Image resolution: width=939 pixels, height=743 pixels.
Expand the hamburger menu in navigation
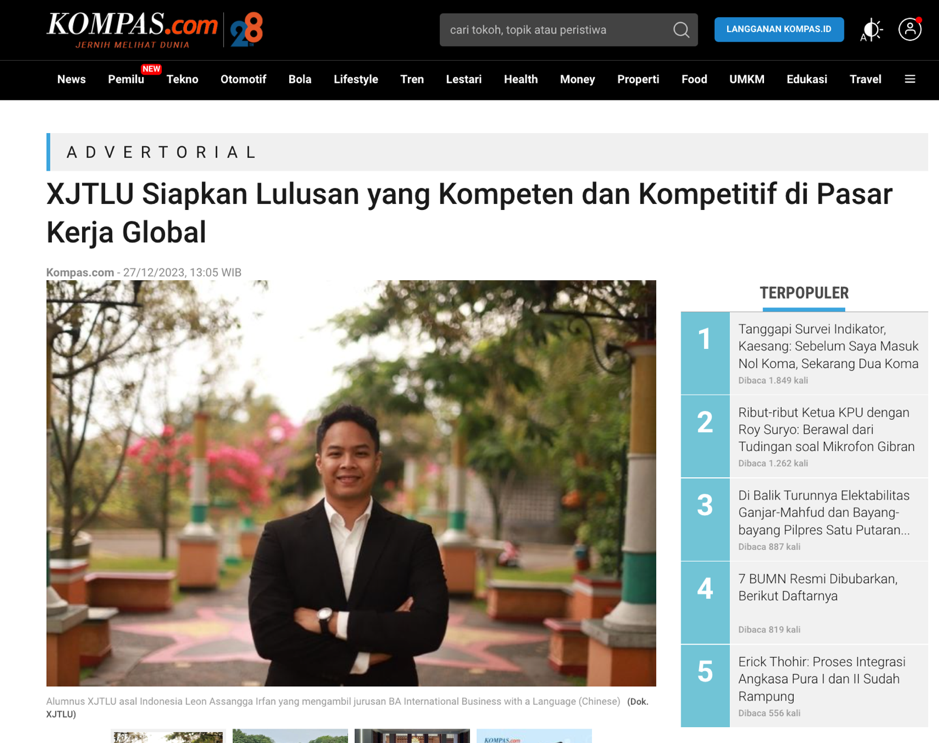pos(910,79)
